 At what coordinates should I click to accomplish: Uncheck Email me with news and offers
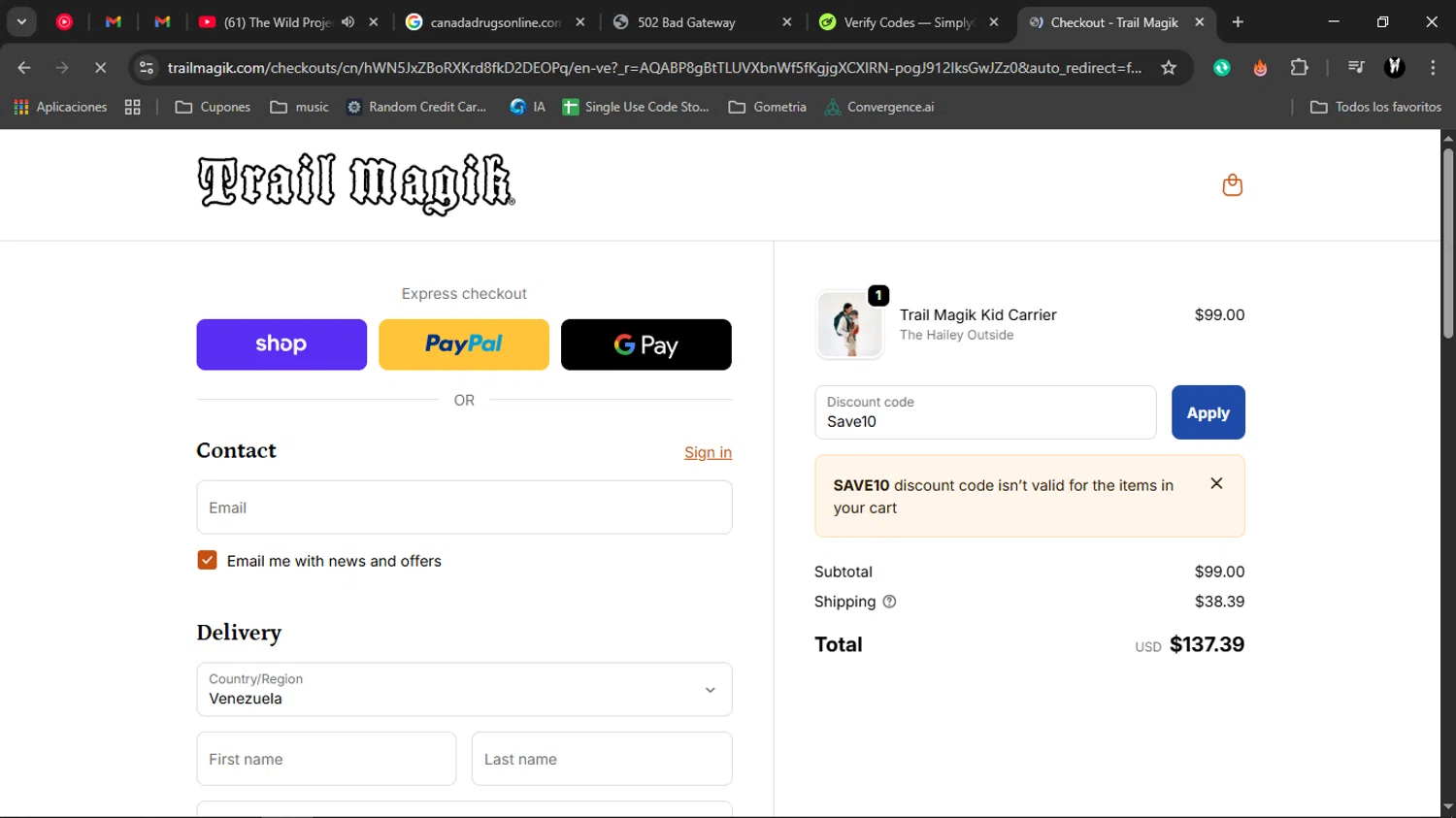pos(207,560)
